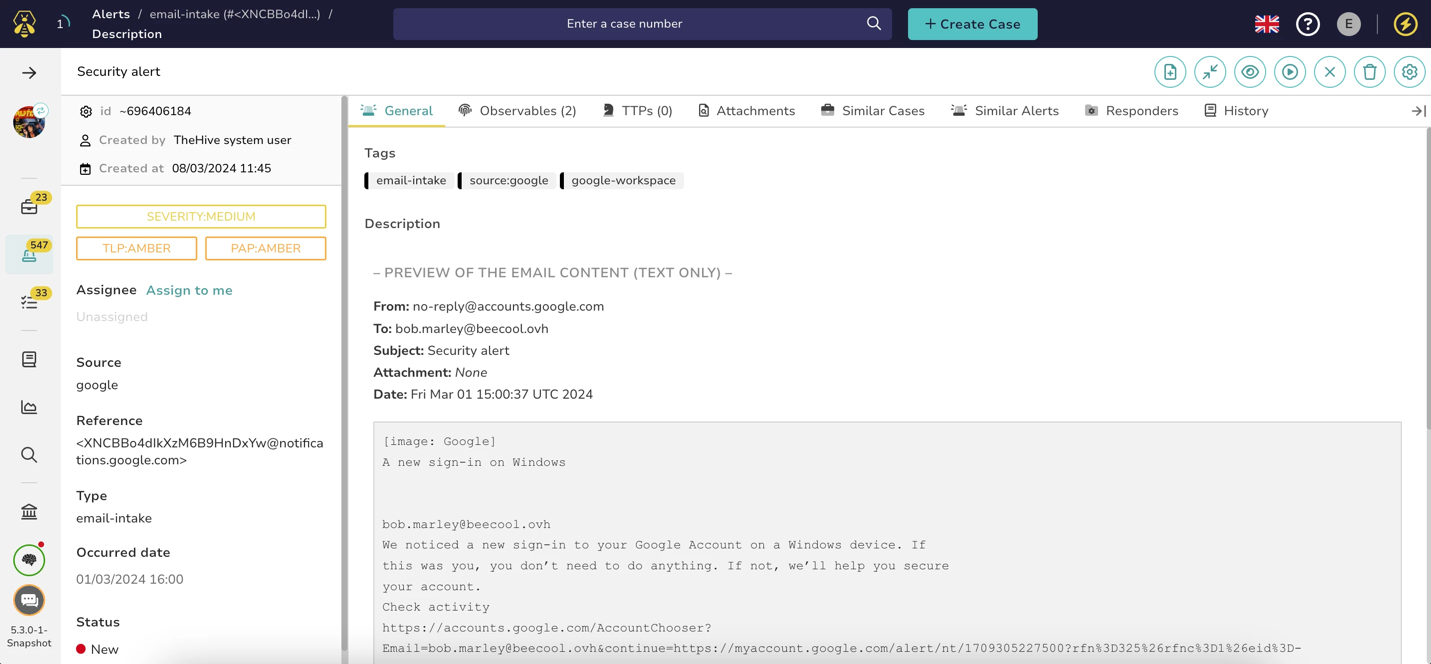Screen dimensions: 1431x664
Task: Click the case number search field
Action: point(640,23)
